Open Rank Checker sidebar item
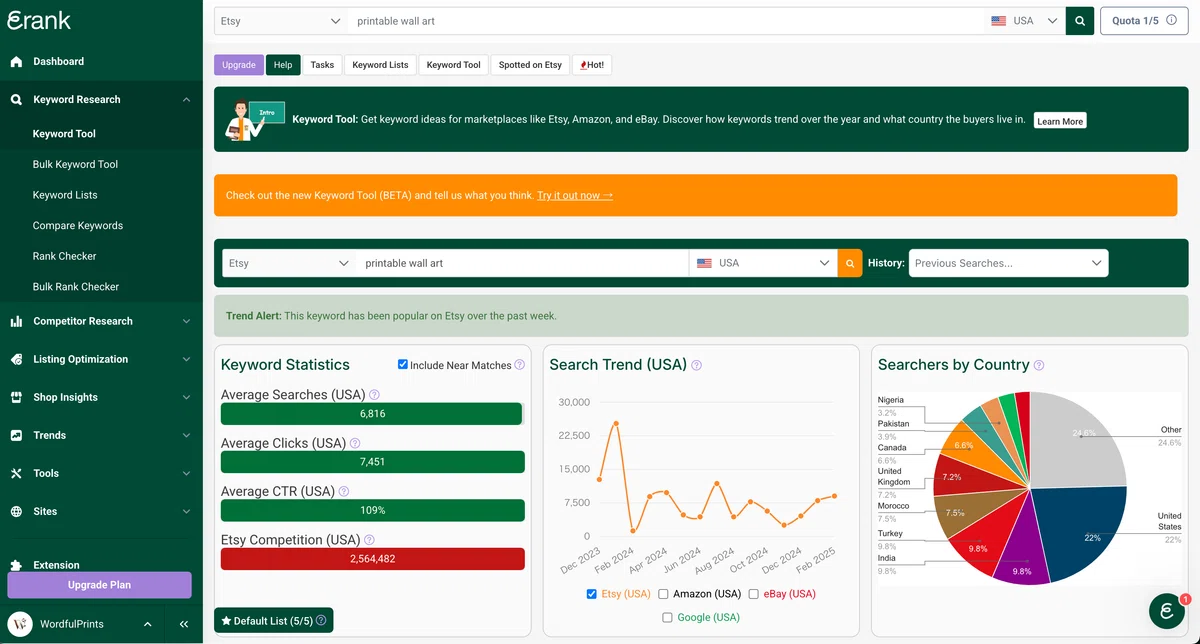 (x=64, y=256)
